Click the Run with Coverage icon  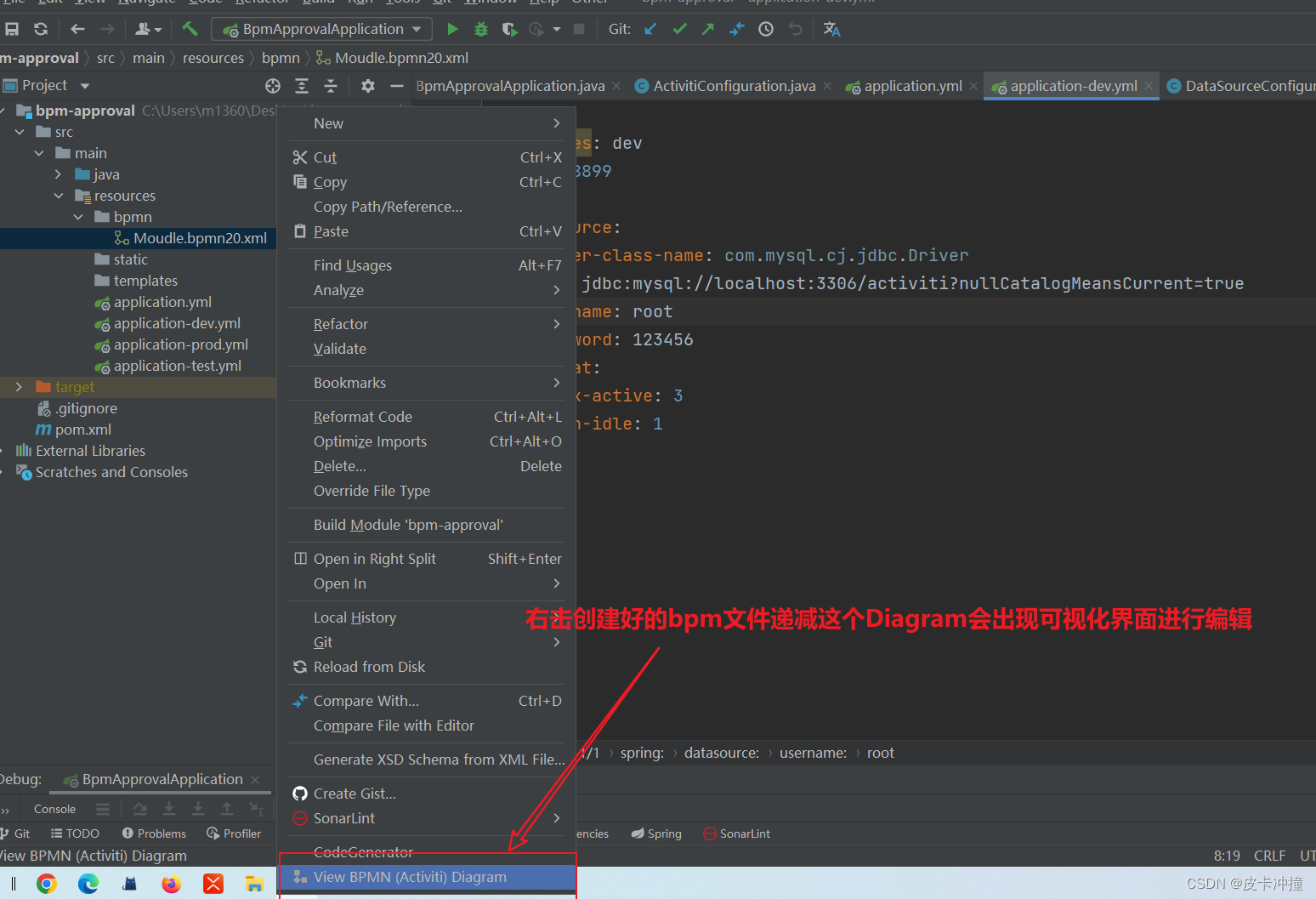pyautogui.click(x=509, y=29)
